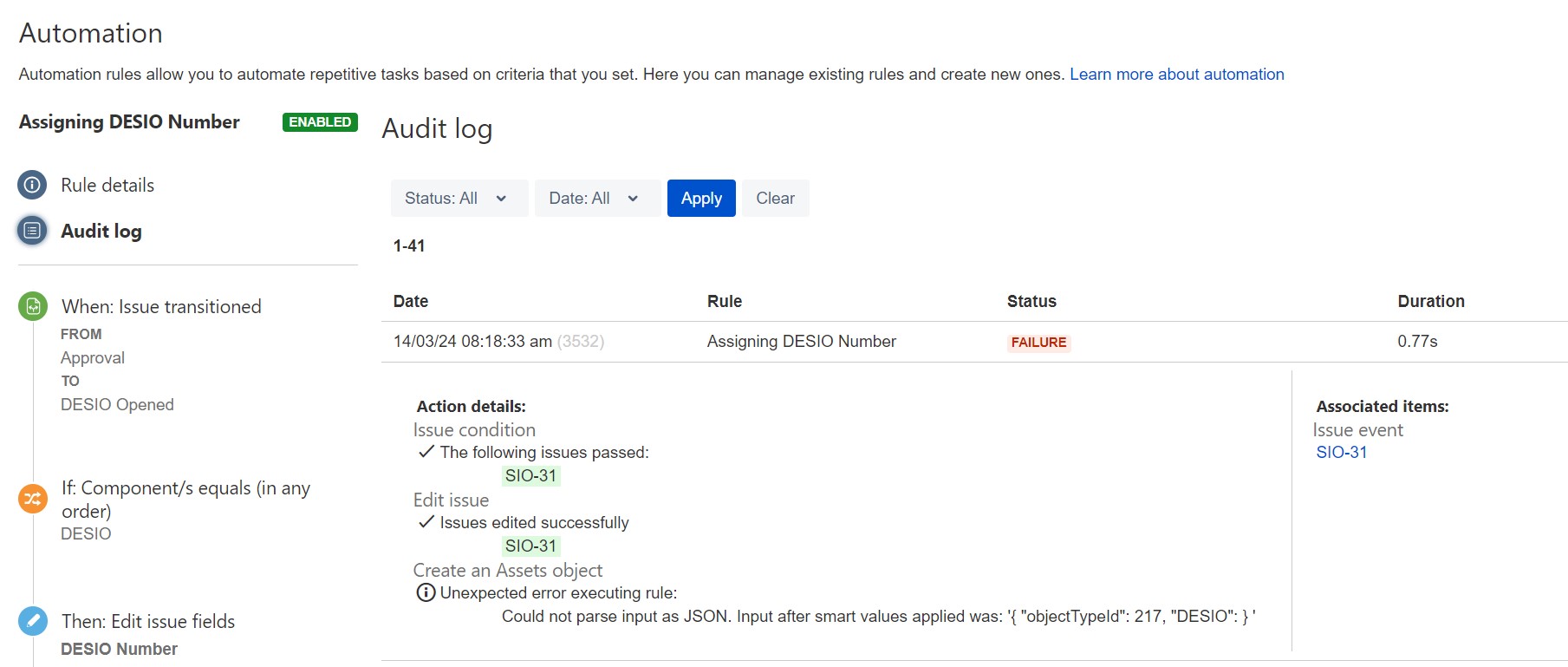Image resolution: width=1568 pixels, height=667 pixels.
Task: Select the blue Edit issue fields pencil icon
Action: [x=33, y=621]
